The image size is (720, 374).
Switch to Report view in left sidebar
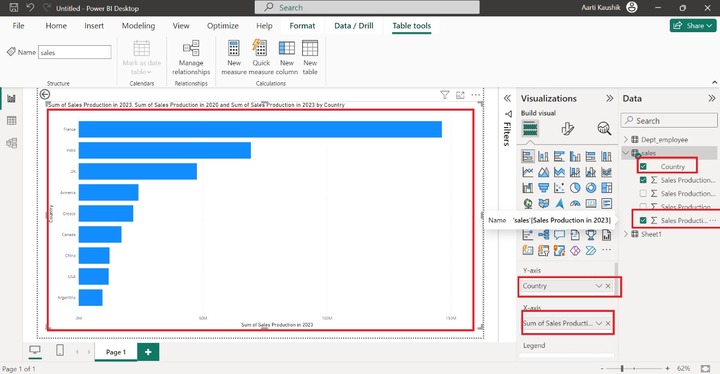(11, 98)
